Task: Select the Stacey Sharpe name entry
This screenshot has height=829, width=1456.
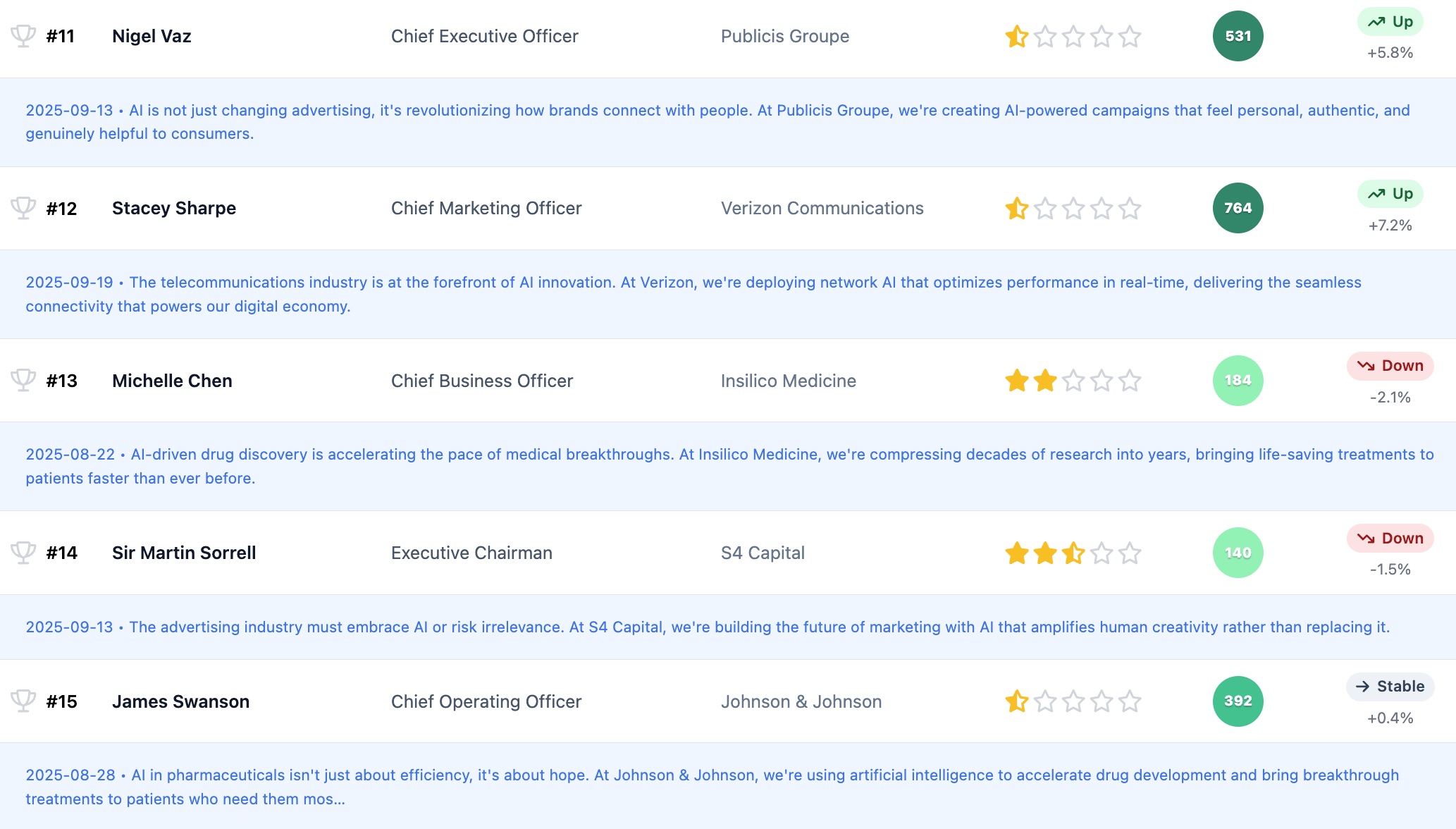Action: (174, 208)
